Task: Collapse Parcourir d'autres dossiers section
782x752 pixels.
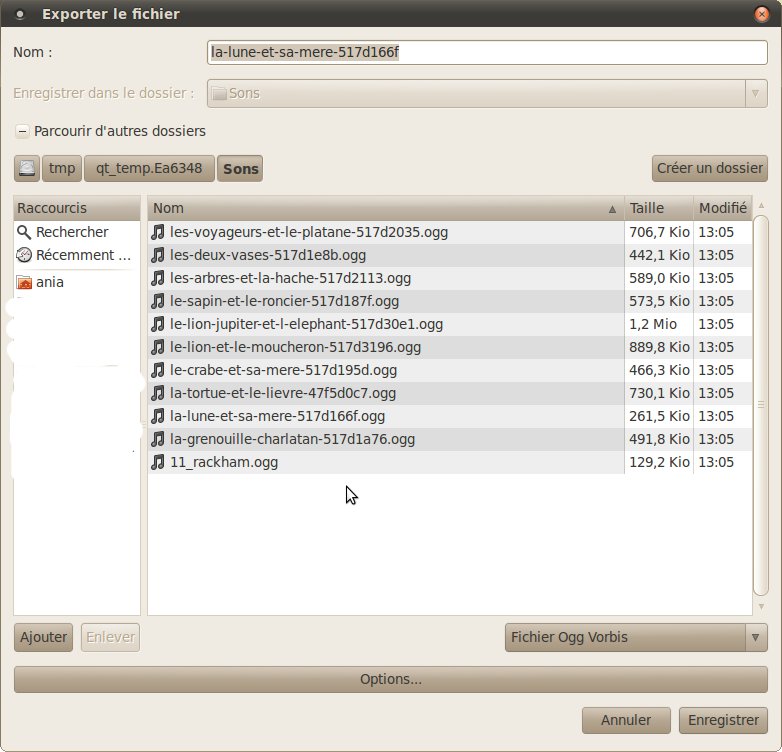Action: point(22,131)
